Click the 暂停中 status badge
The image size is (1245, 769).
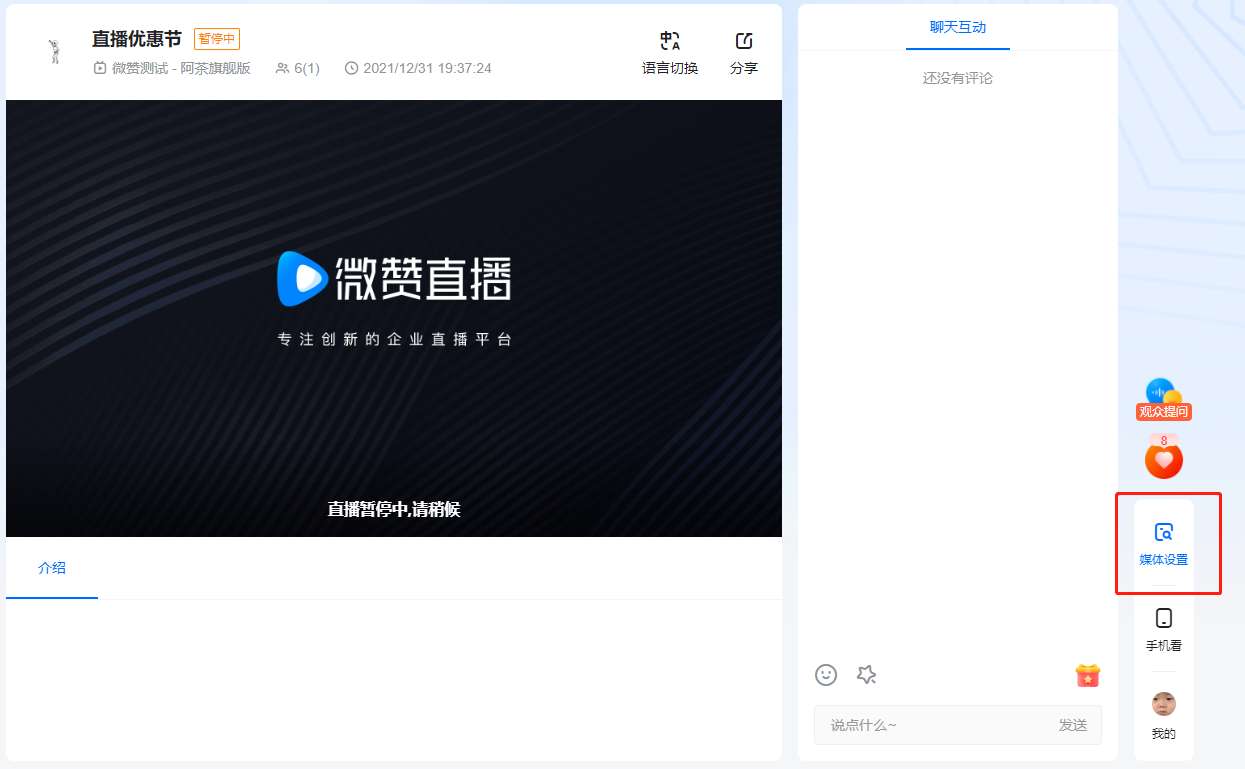click(217, 39)
